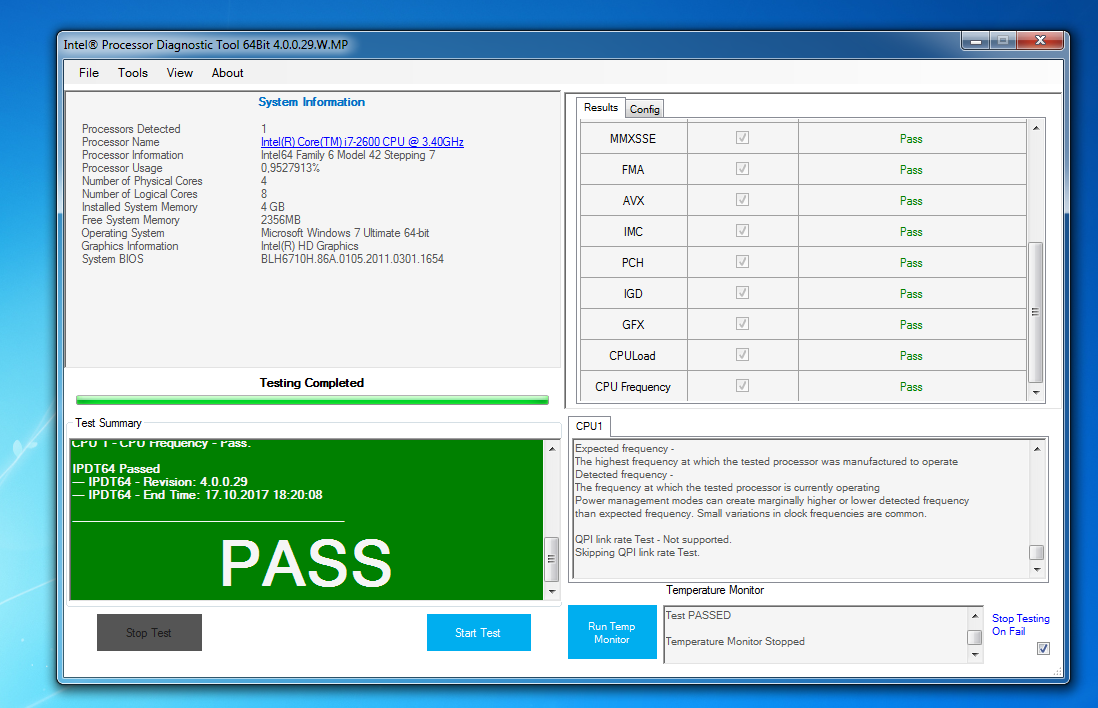Click the results list scroll-down arrow
The width and height of the screenshot is (1098, 708).
[1036, 394]
